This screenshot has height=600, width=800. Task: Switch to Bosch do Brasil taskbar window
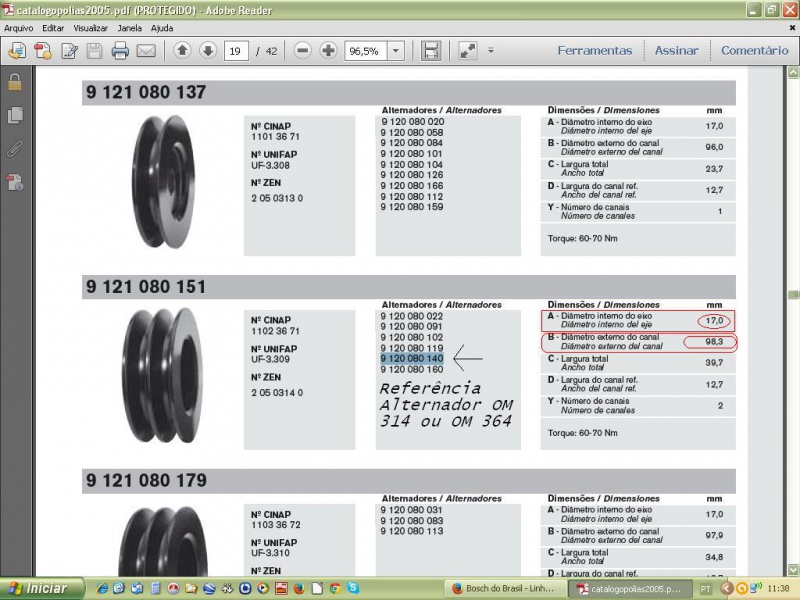pyautogui.click(x=504, y=588)
